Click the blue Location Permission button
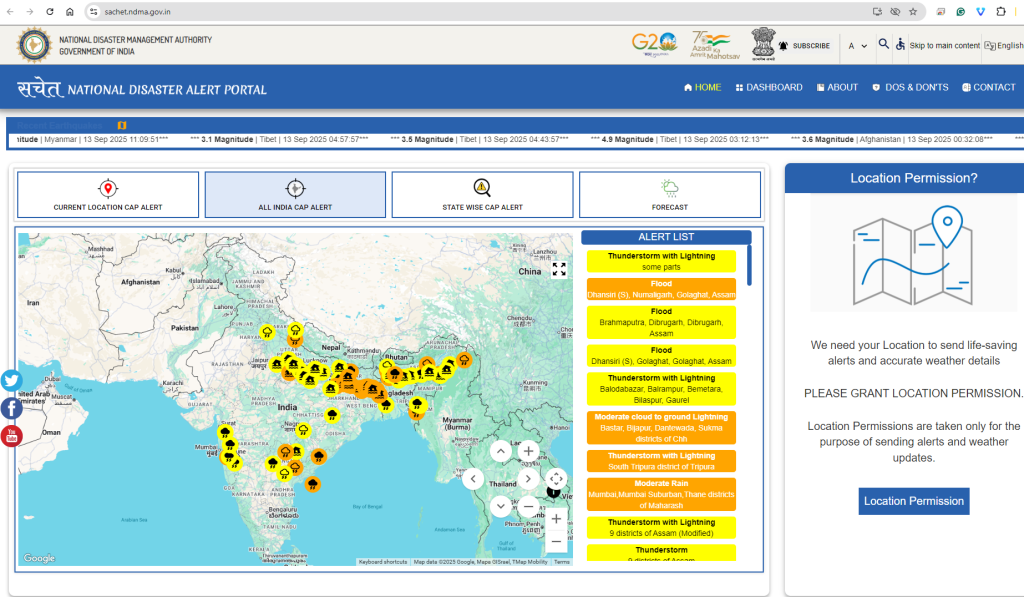The width and height of the screenshot is (1024, 597). (914, 501)
